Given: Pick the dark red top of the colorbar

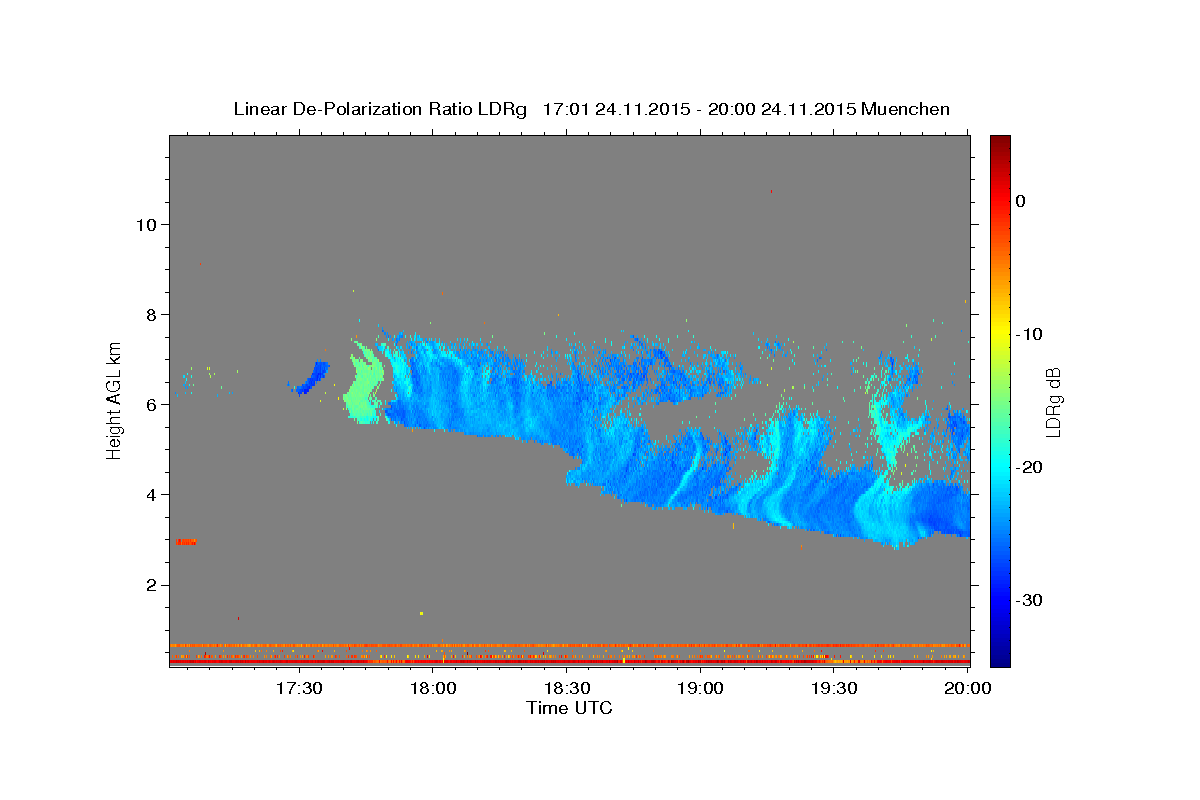Looking at the screenshot, I should 1000,145.
